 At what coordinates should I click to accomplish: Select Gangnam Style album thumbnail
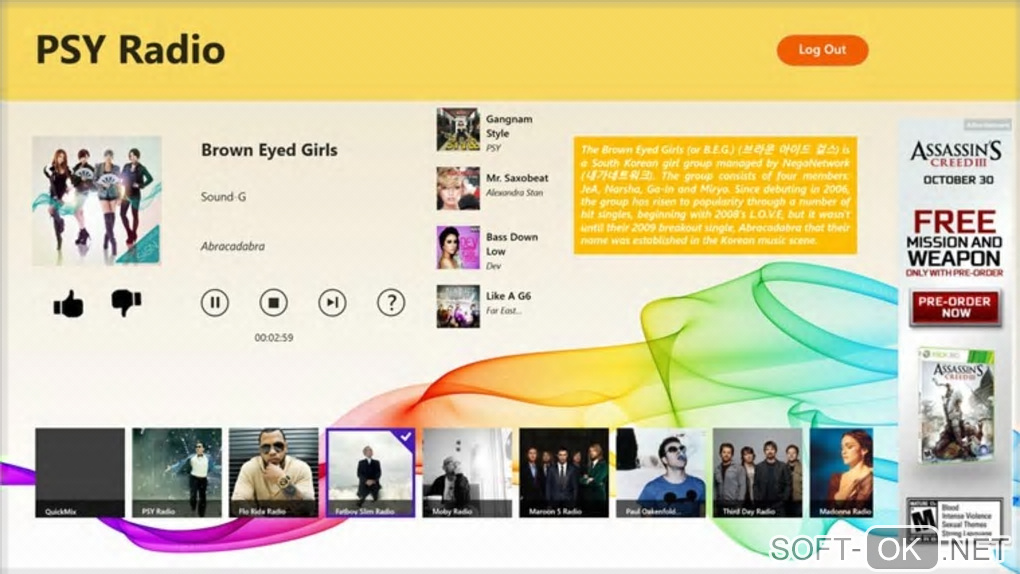point(458,130)
